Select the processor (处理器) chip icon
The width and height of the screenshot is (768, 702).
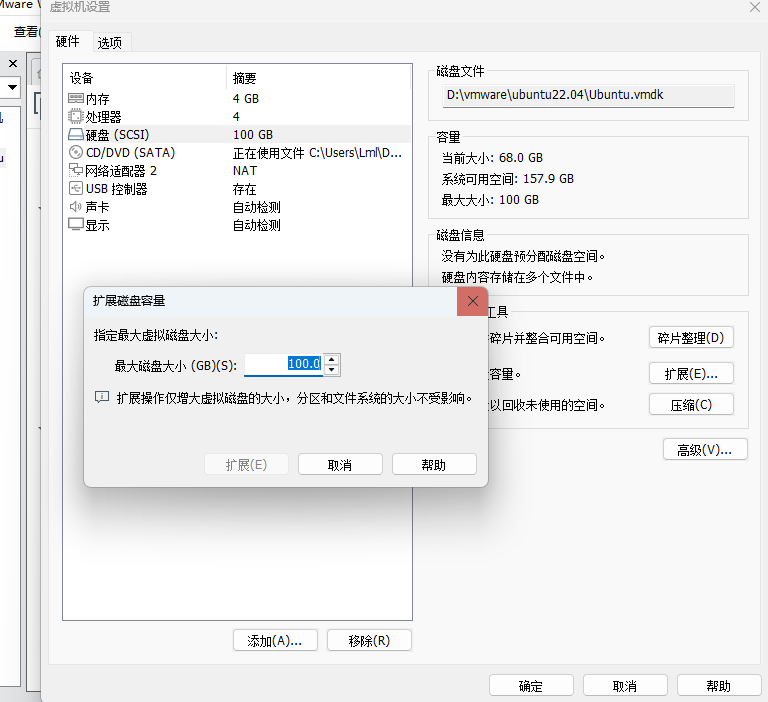click(x=75, y=117)
